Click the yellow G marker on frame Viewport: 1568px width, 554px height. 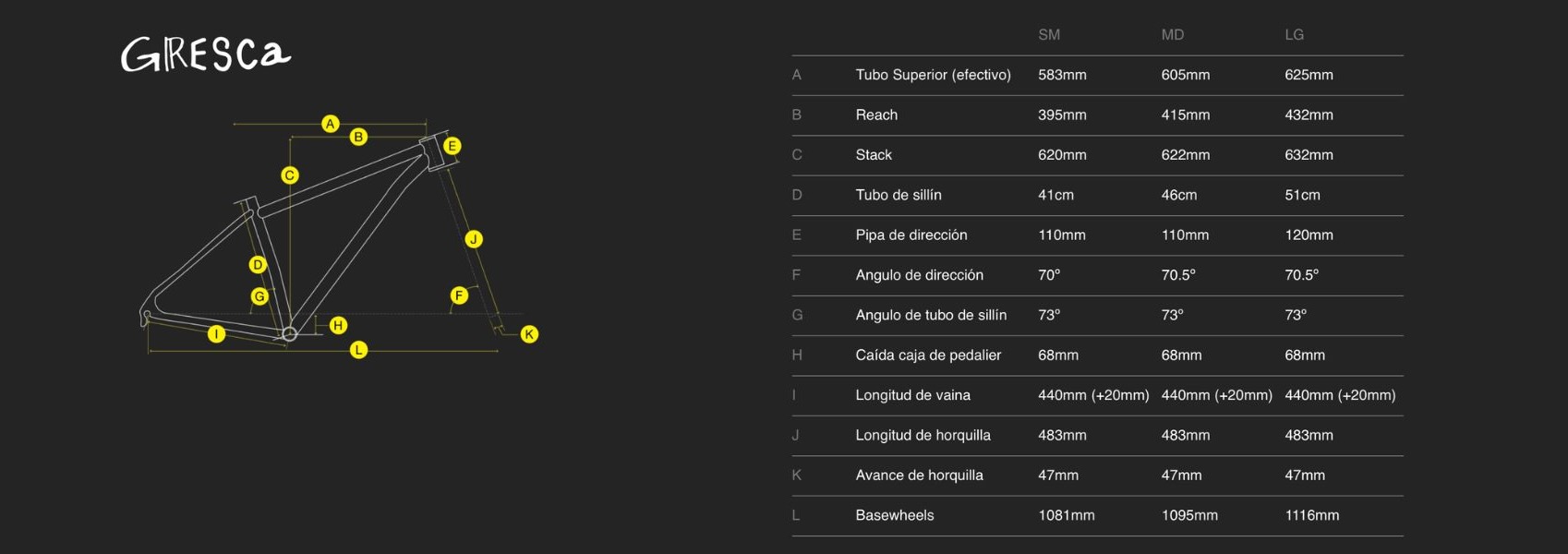click(259, 296)
